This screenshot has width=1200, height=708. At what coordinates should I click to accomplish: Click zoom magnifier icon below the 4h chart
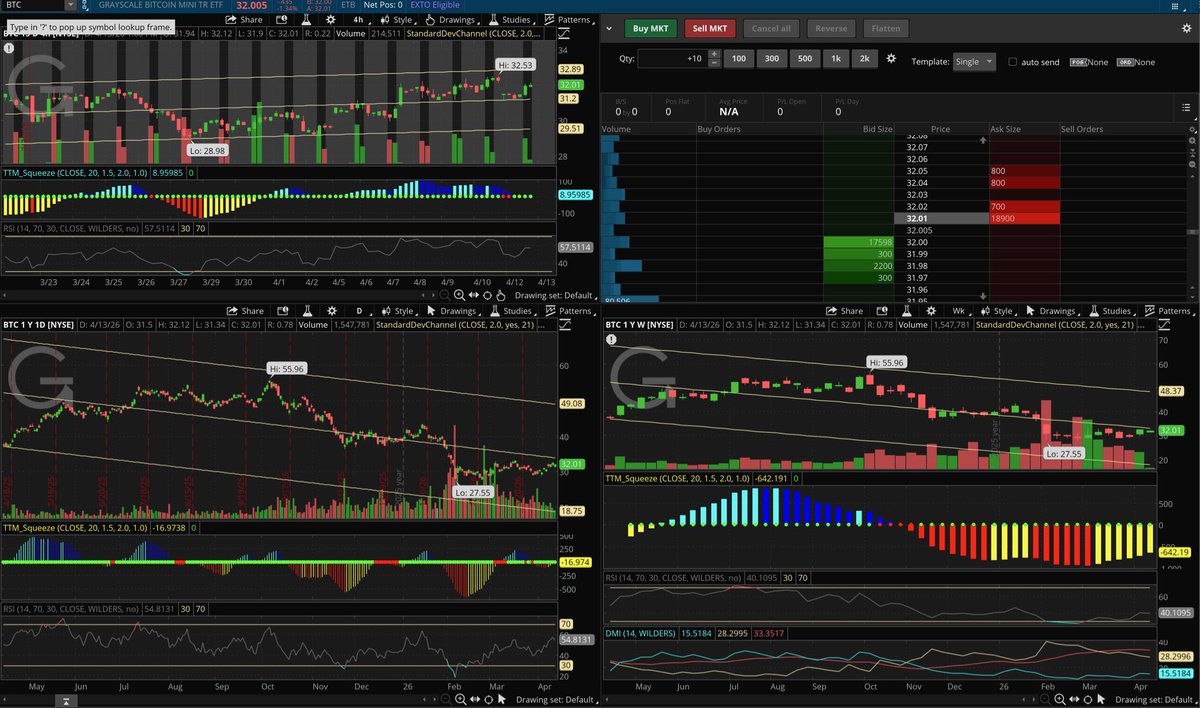pos(459,295)
